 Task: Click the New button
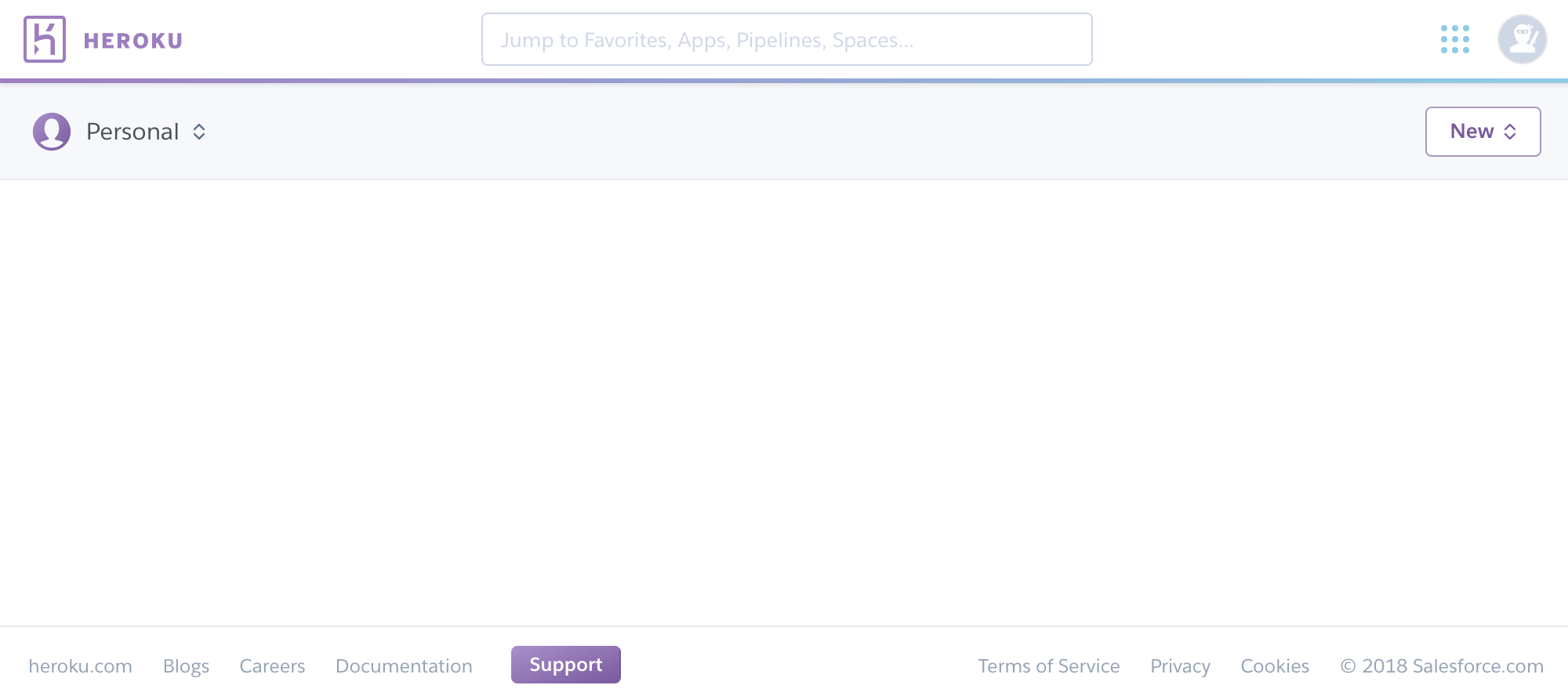1472,132
